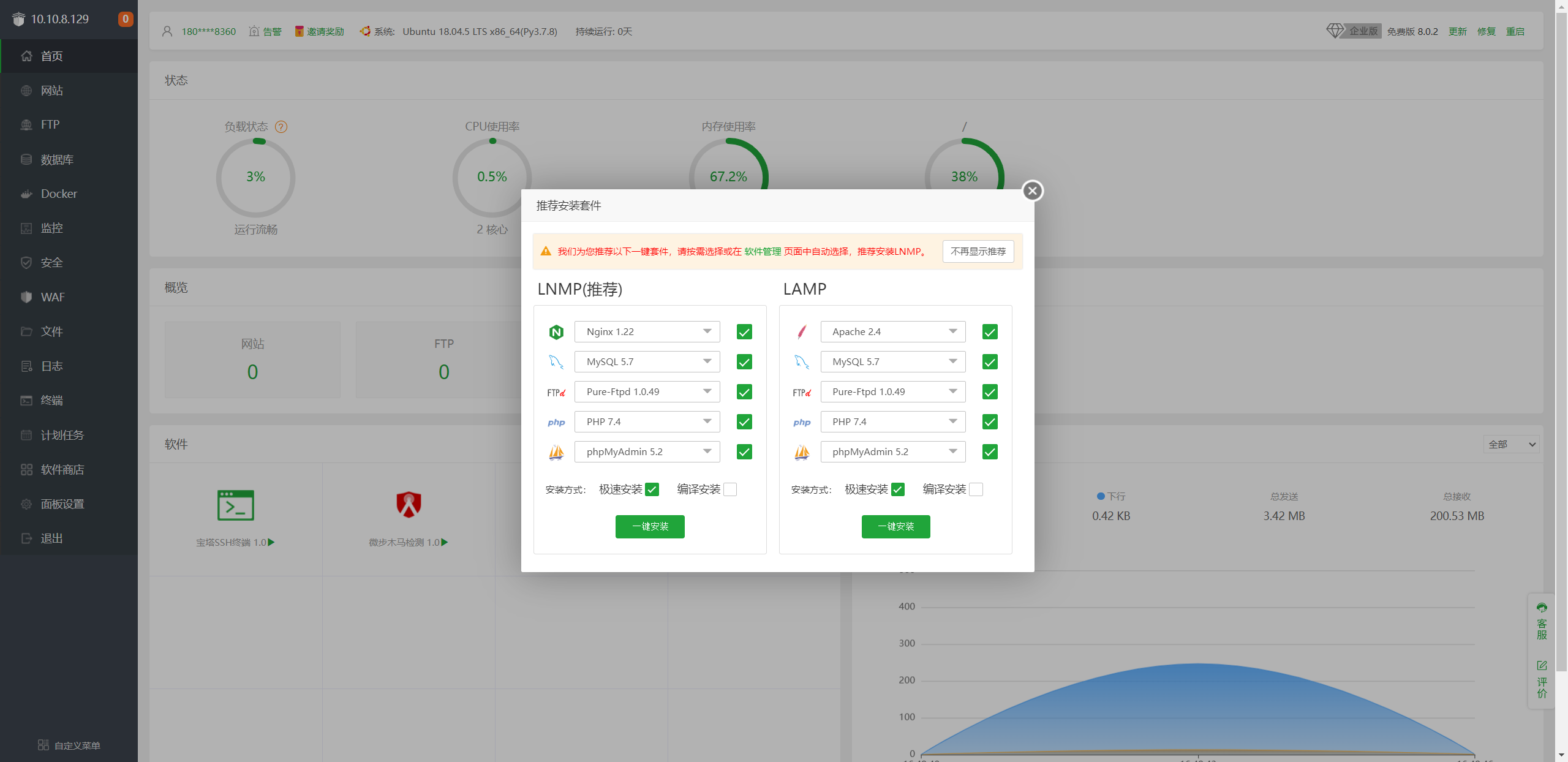Click the enterprise diamond icon
The width and height of the screenshot is (1568, 762).
tap(1335, 31)
